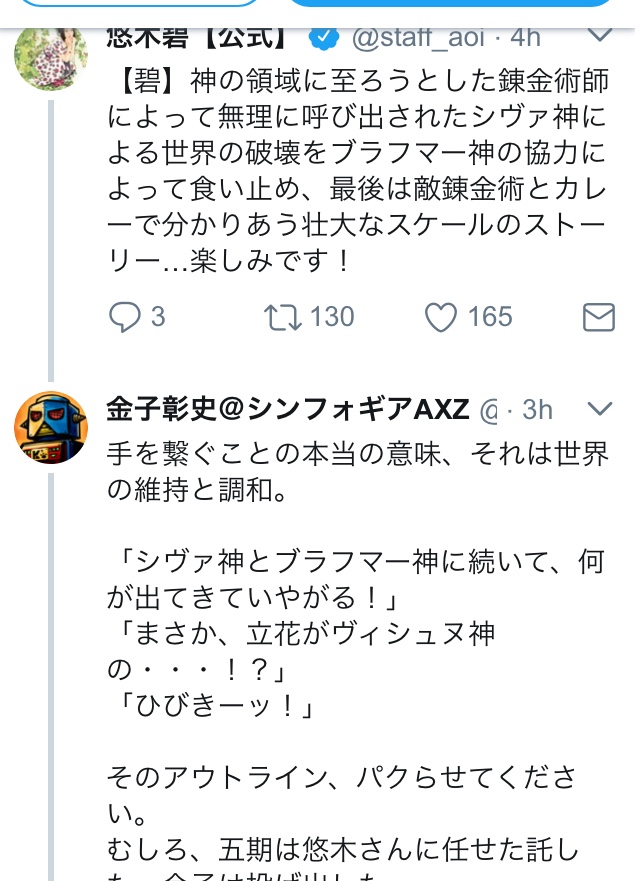Screen dimensions: 635x881
Task: Open the chevron menu on 金子彰史's tweet
Action: tap(598, 409)
